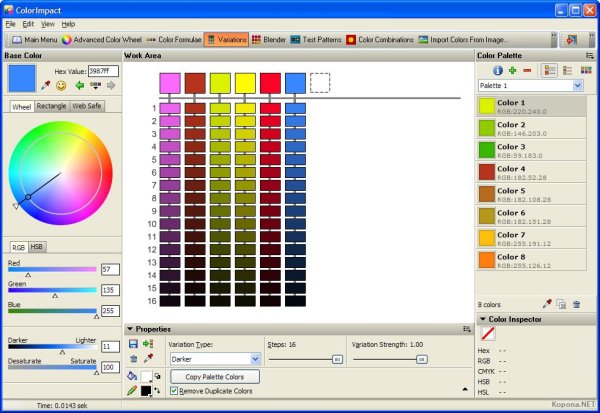The width and height of the screenshot is (600, 413).
Task: Open the Blender tool in toolbar
Action: click(x=268, y=40)
